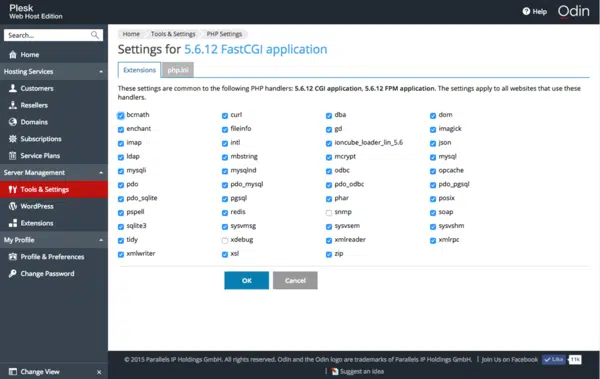Click the Facebook Like button
This screenshot has height=379, width=600.
click(553, 359)
